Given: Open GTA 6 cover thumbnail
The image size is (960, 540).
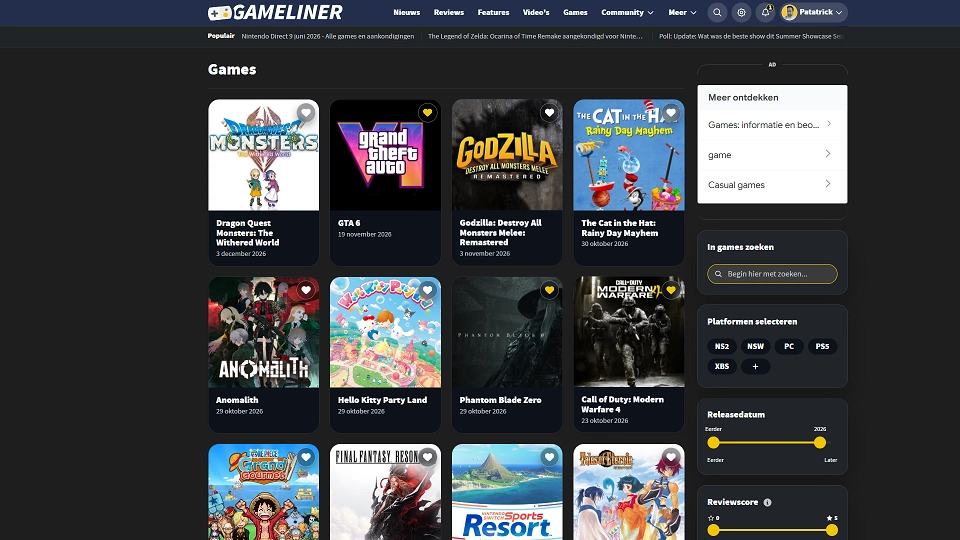Looking at the screenshot, I should coord(385,155).
